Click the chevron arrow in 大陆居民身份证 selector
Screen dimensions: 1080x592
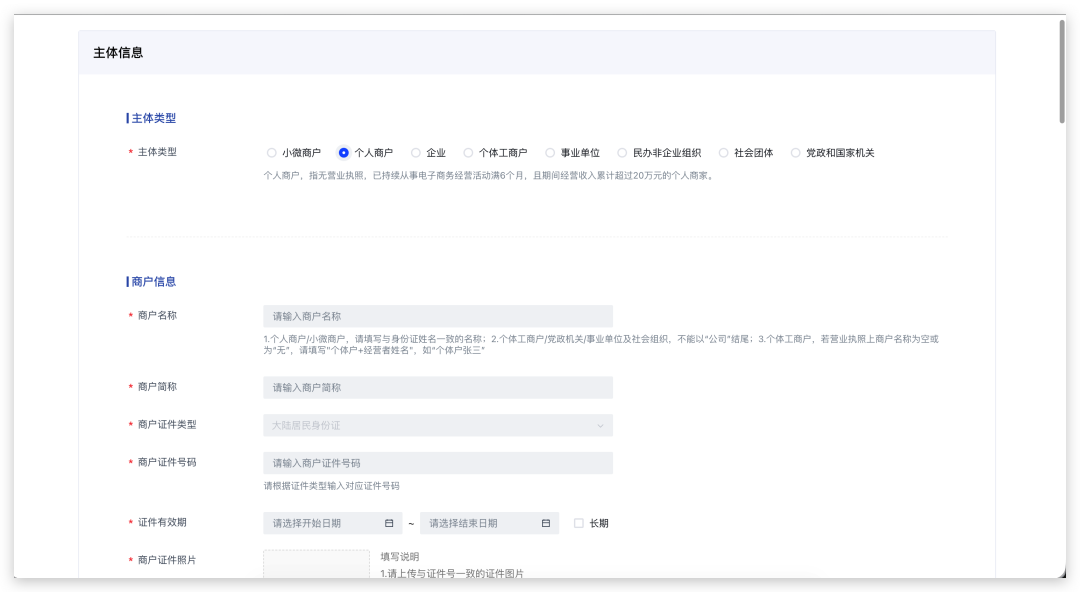point(600,426)
